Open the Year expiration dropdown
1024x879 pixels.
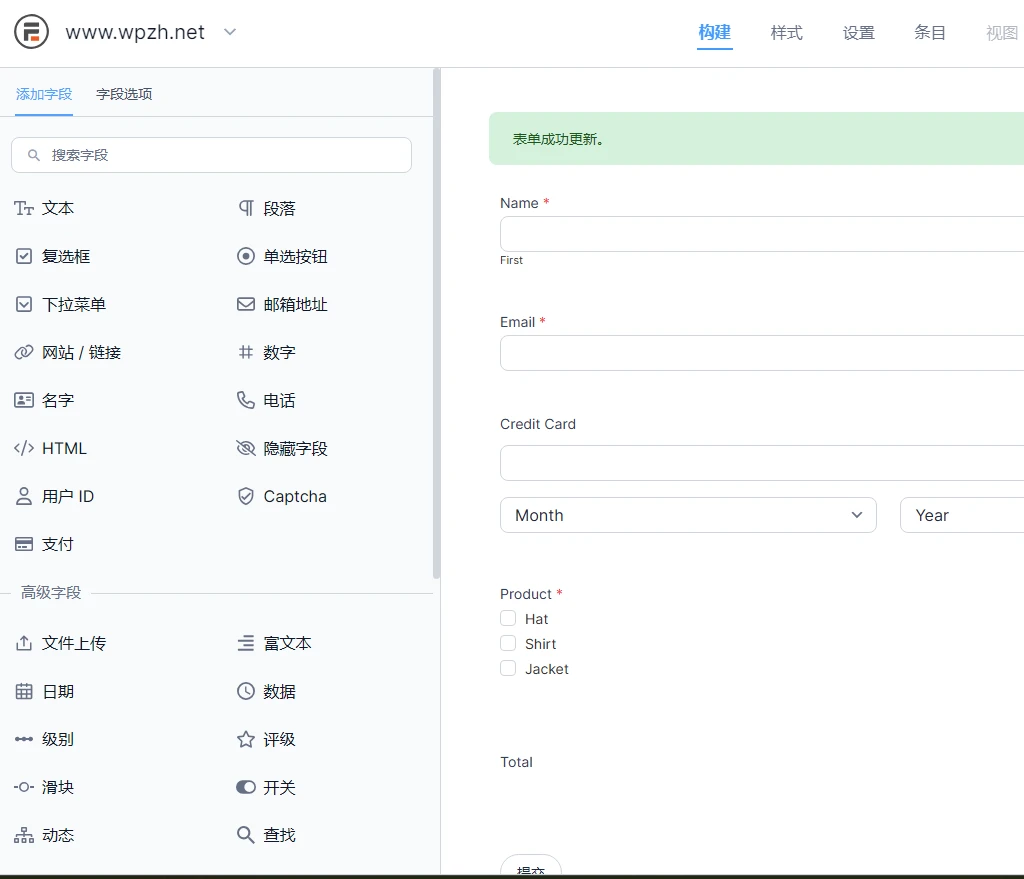click(x=960, y=515)
